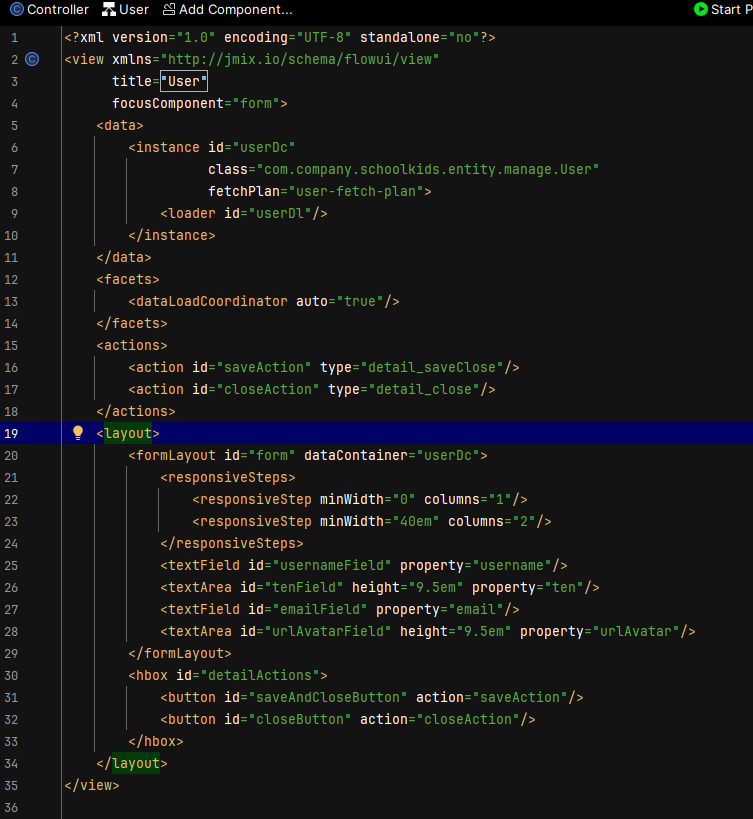Screen dimensions: 753x819
Task: Click the focusComponent form value on line 4
Action: pos(256,103)
